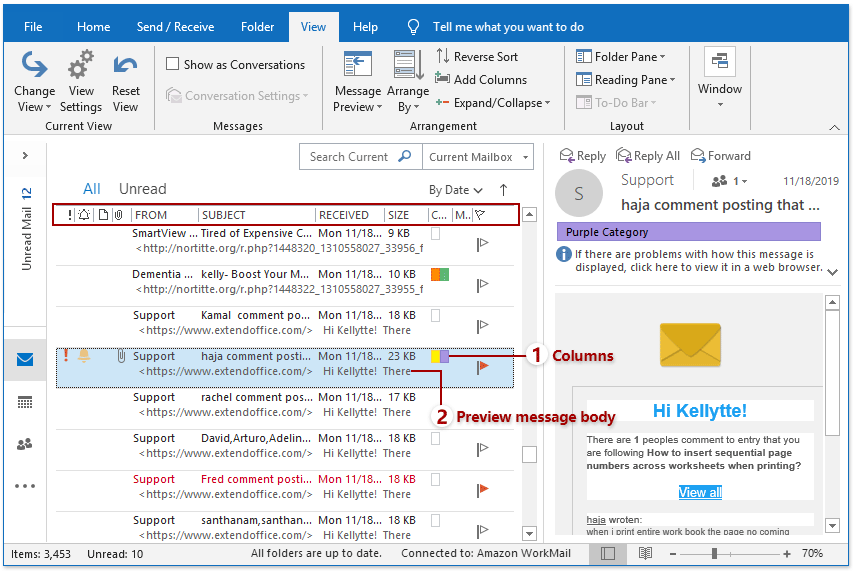This screenshot has height=572, width=854.
Task: Toggle Reverse Sort order
Action: pyautogui.click(x=477, y=57)
